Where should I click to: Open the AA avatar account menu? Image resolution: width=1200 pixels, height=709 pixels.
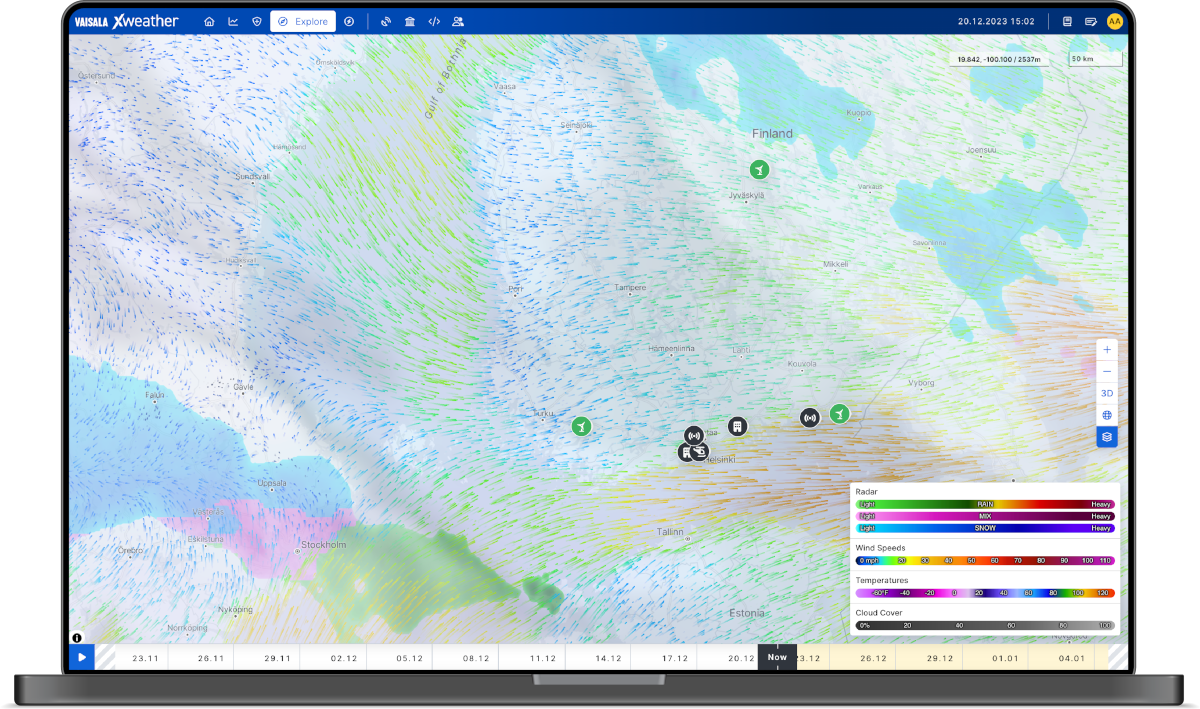click(1116, 21)
